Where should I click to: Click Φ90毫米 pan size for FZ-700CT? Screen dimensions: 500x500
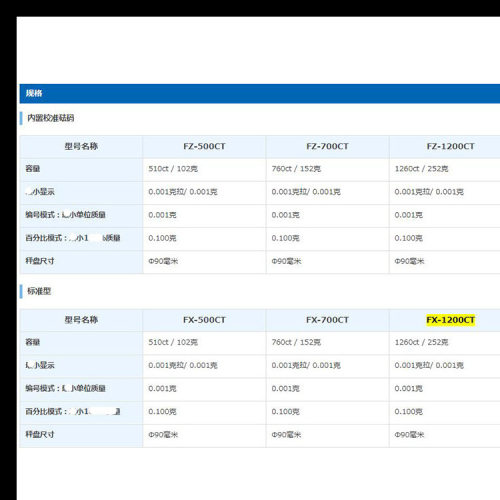(x=286, y=261)
